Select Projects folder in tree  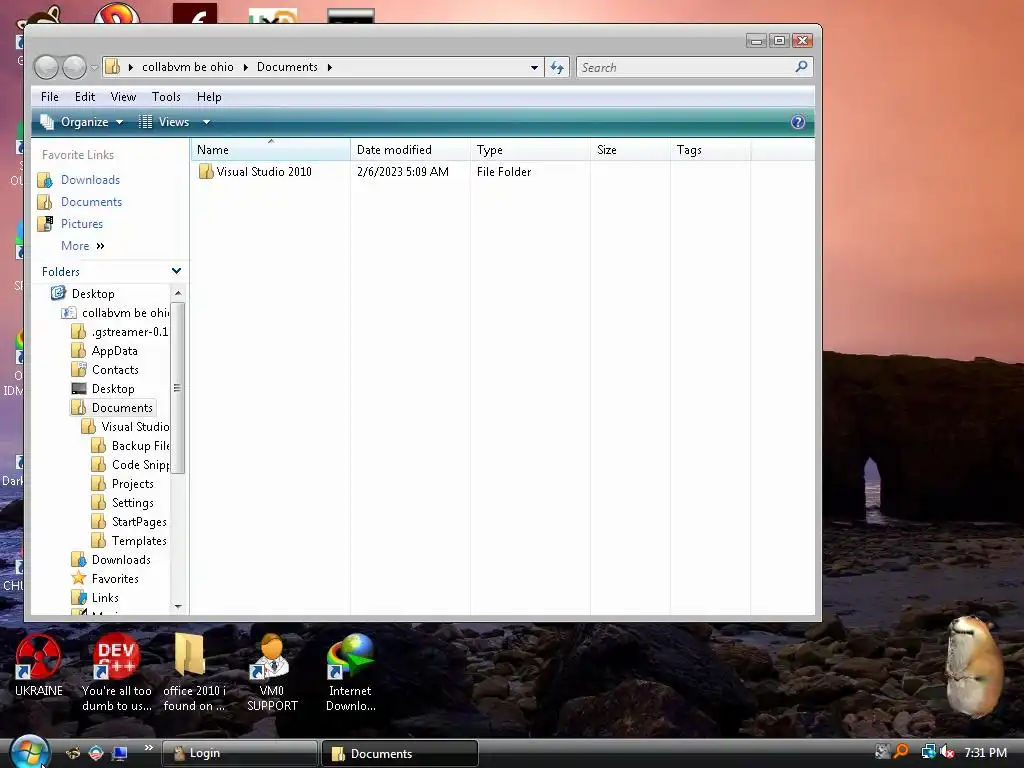pos(133,483)
